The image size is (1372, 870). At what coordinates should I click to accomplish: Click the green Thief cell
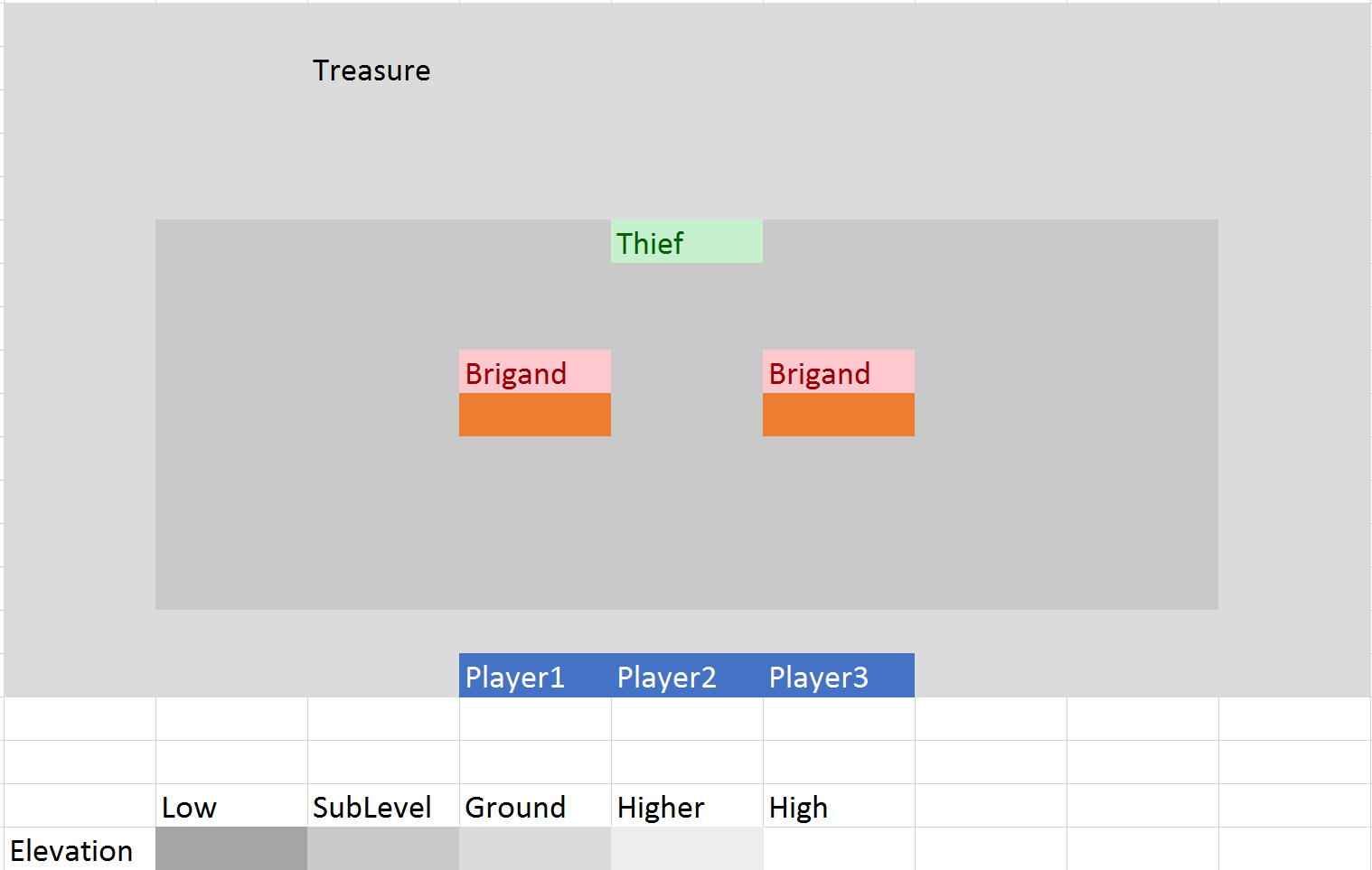tap(686, 242)
